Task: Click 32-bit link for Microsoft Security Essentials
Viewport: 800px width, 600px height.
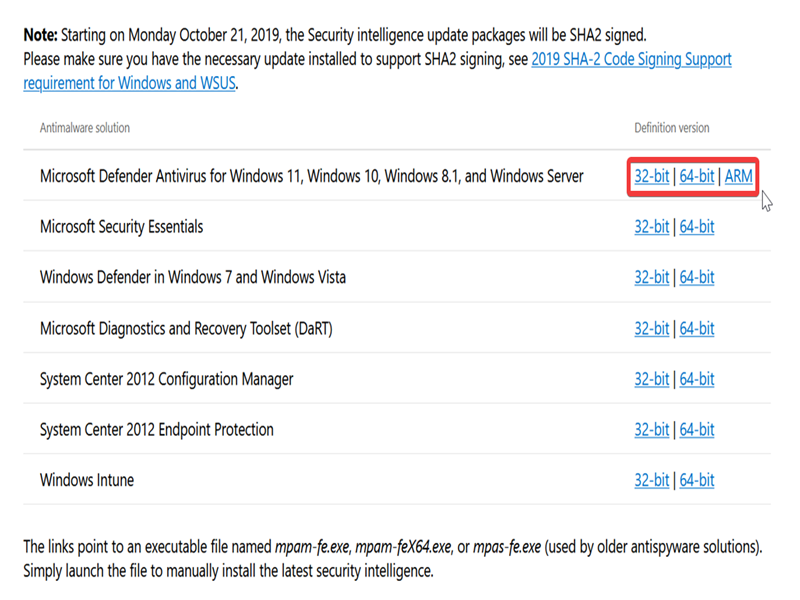Action: pos(652,227)
